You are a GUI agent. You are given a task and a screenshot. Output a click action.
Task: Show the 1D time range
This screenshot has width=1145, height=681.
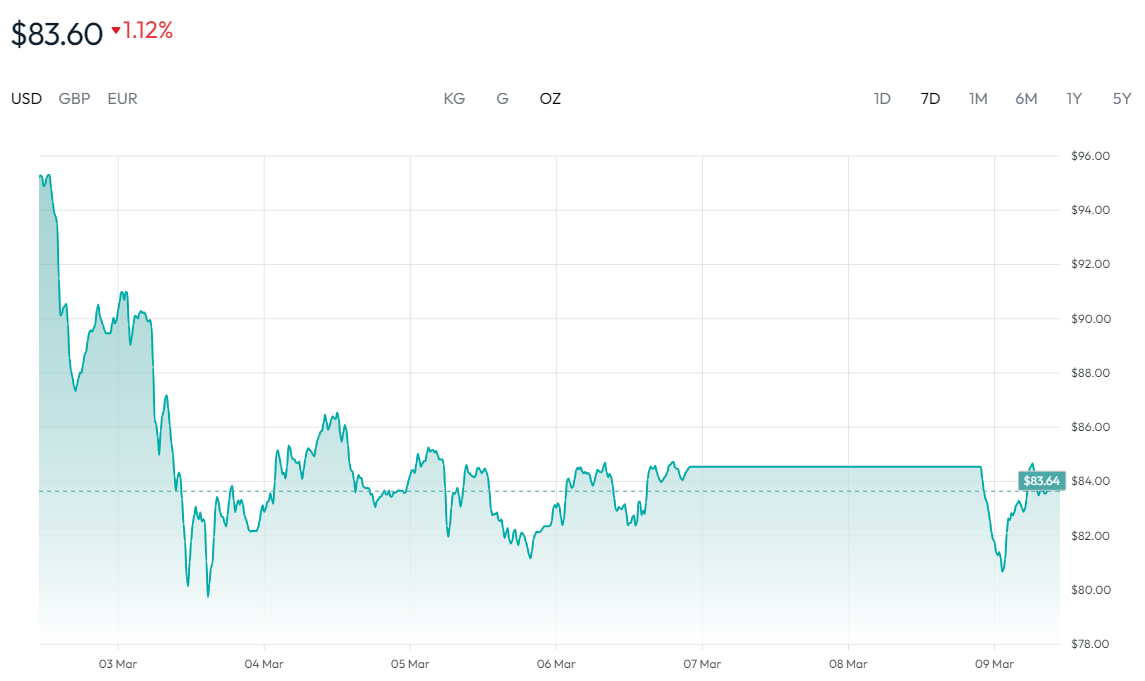(882, 98)
